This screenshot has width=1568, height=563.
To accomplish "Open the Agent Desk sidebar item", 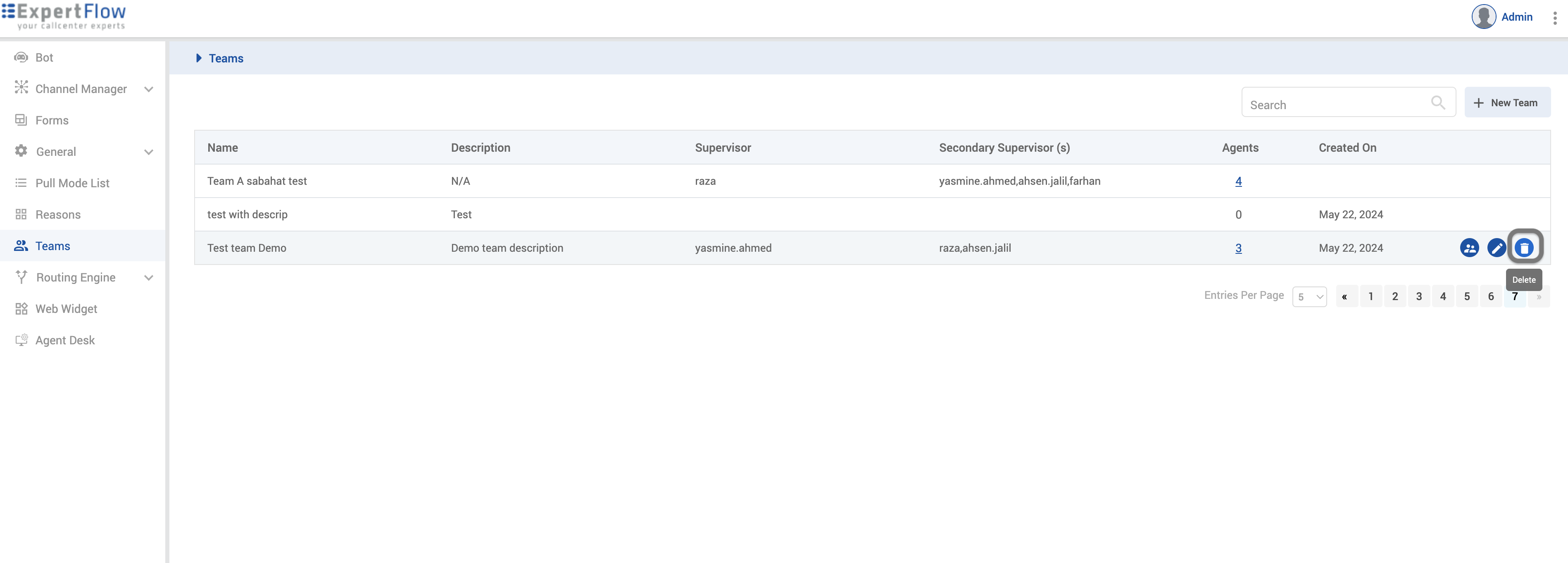I will click(64, 340).
